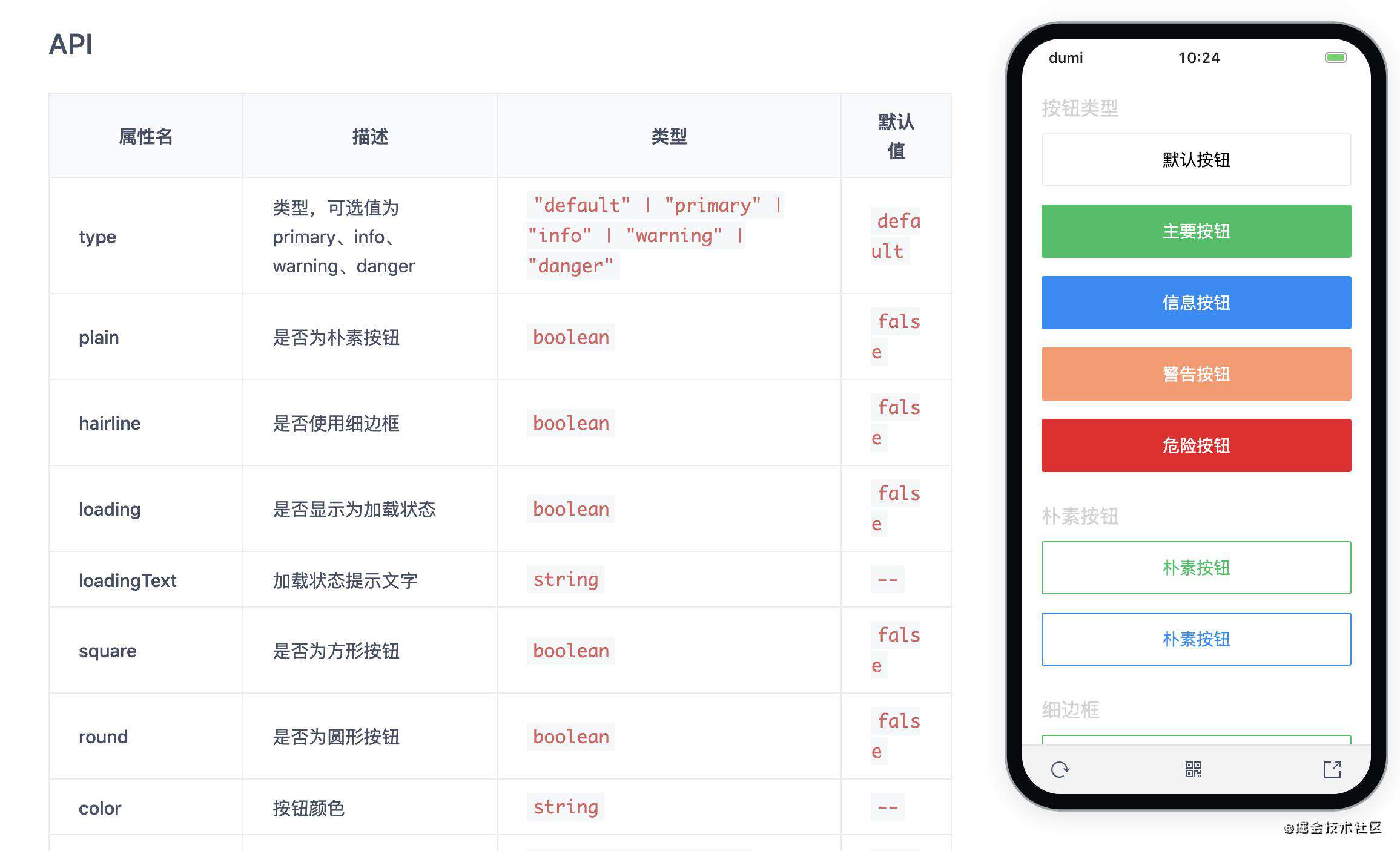This screenshot has width=1400, height=851.
Task: Click string type in loadingText row
Action: pyautogui.click(x=566, y=579)
